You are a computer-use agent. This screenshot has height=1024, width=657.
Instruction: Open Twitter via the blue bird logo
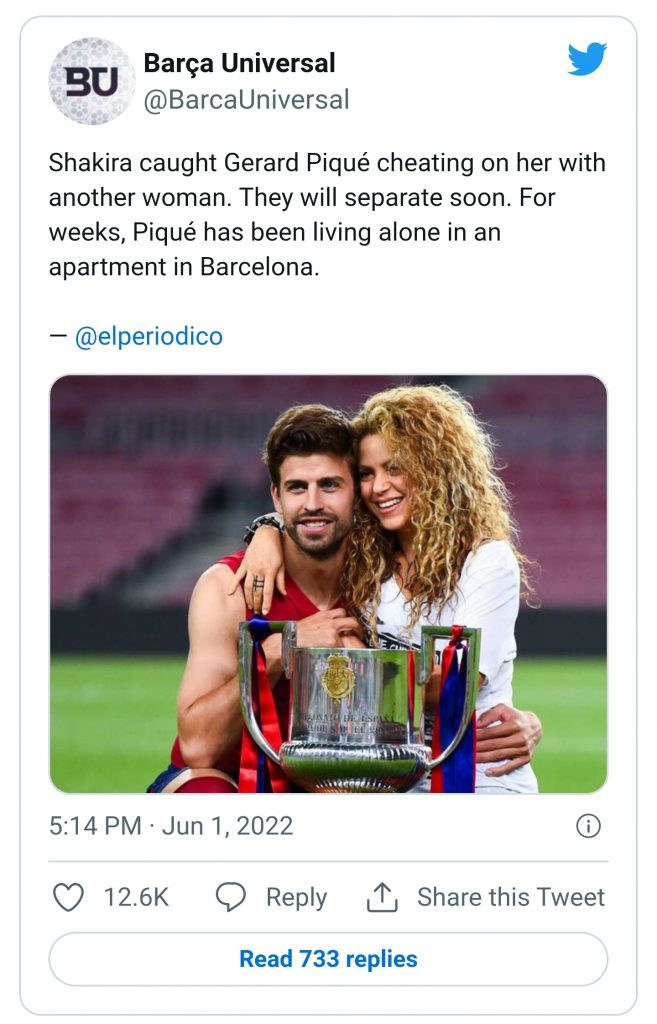tap(587, 60)
